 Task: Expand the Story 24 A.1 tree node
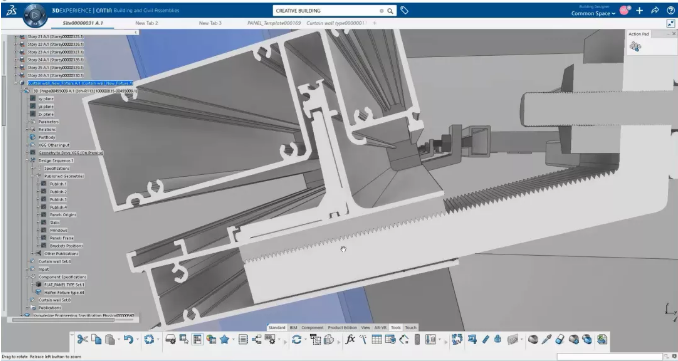pyautogui.click(x=16, y=60)
